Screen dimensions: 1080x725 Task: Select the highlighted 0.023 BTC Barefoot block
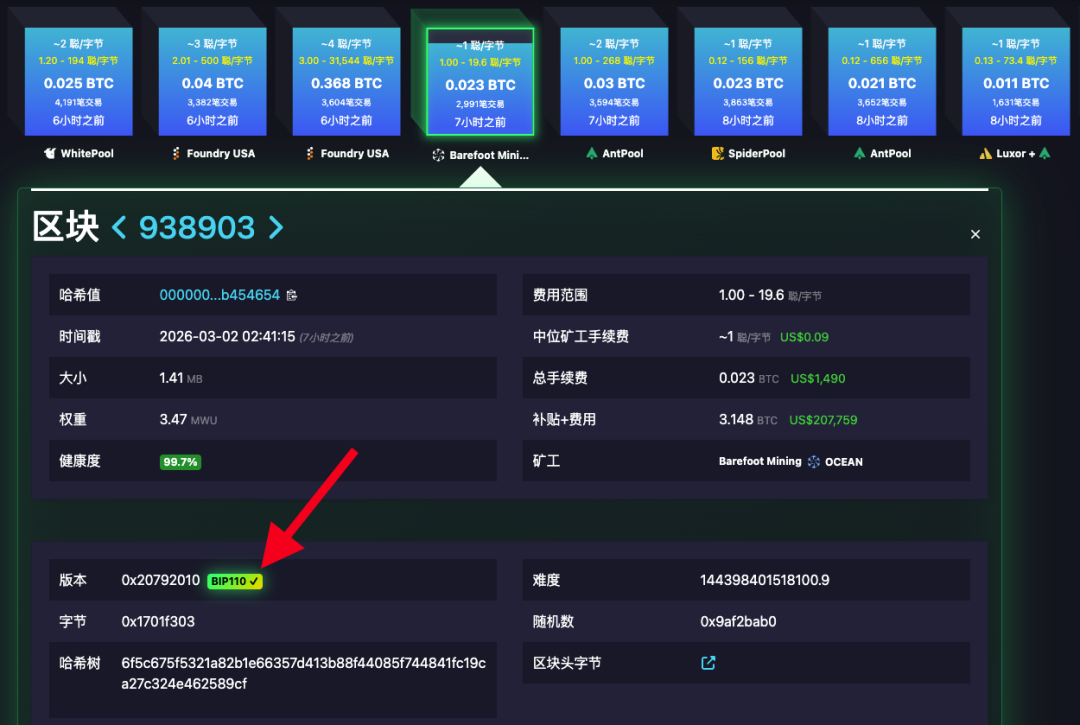[480, 82]
